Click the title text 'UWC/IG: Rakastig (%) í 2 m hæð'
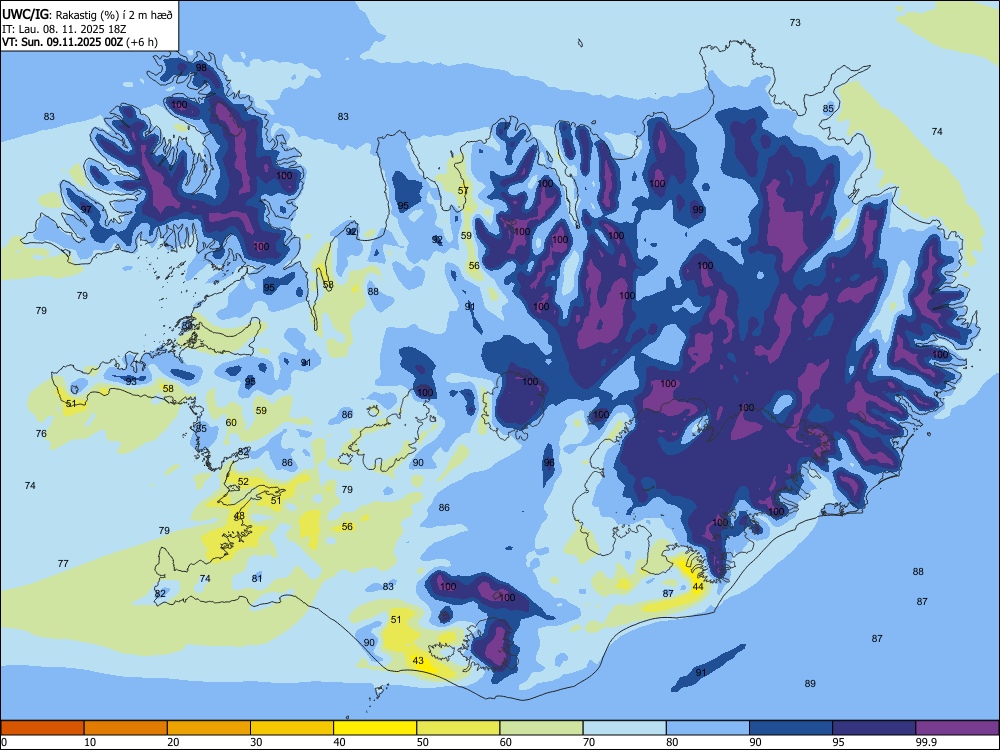Viewport: 1000px width, 750px height. point(87,15)
